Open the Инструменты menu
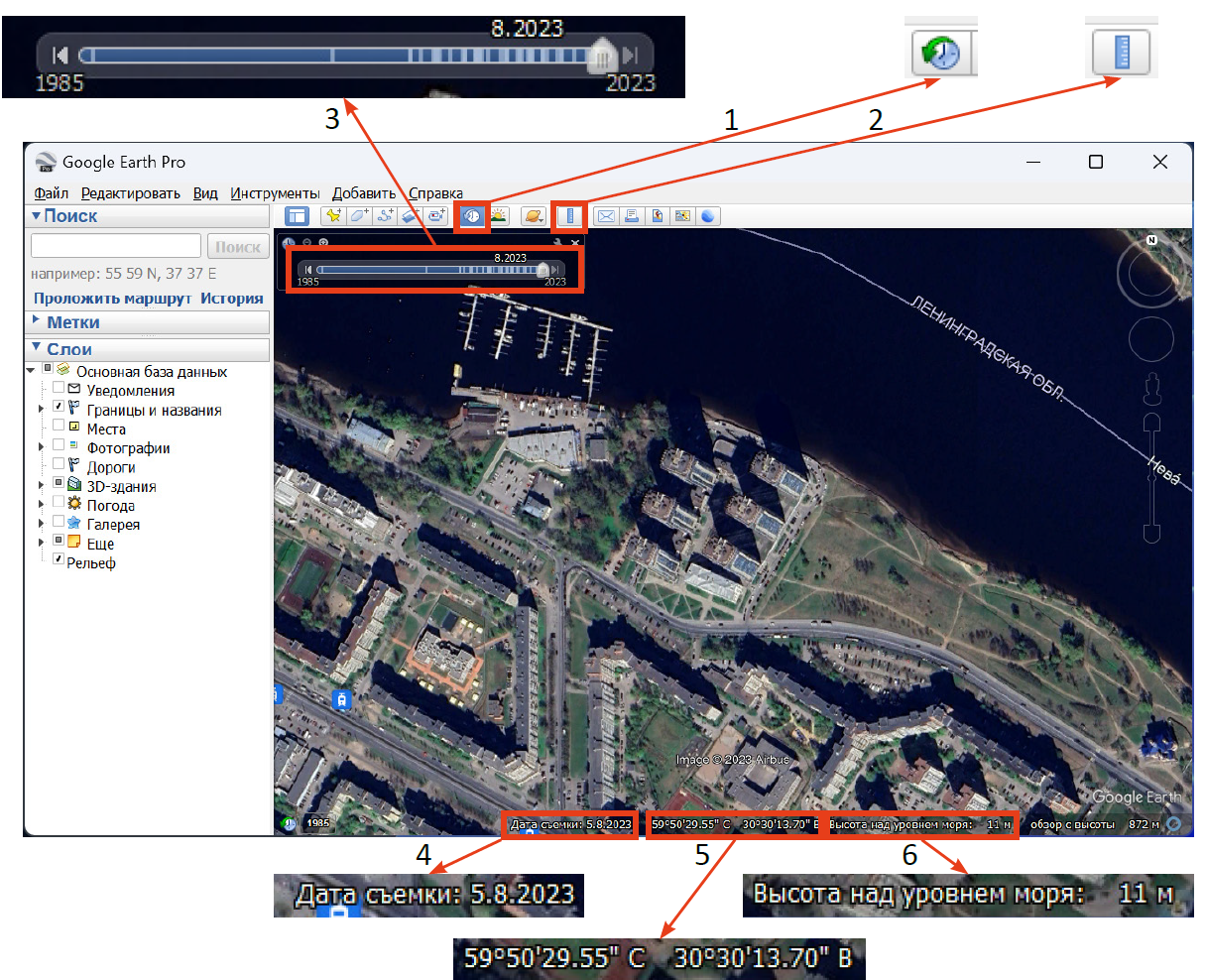Viewport: 1206px width, 980px height. 275,193
